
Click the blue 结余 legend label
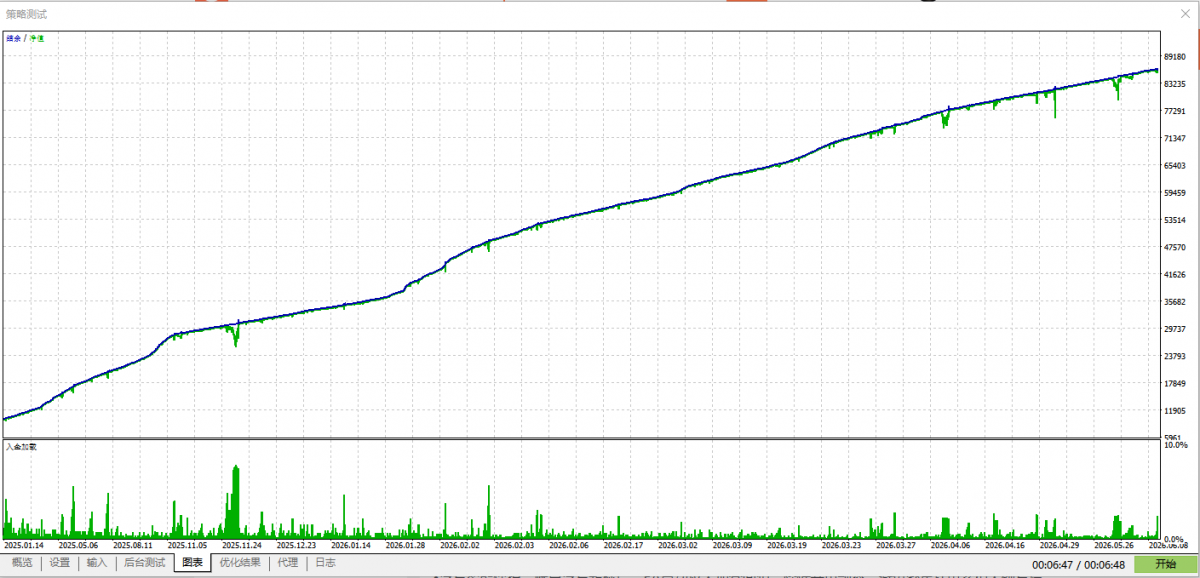[x=13, y=38]
